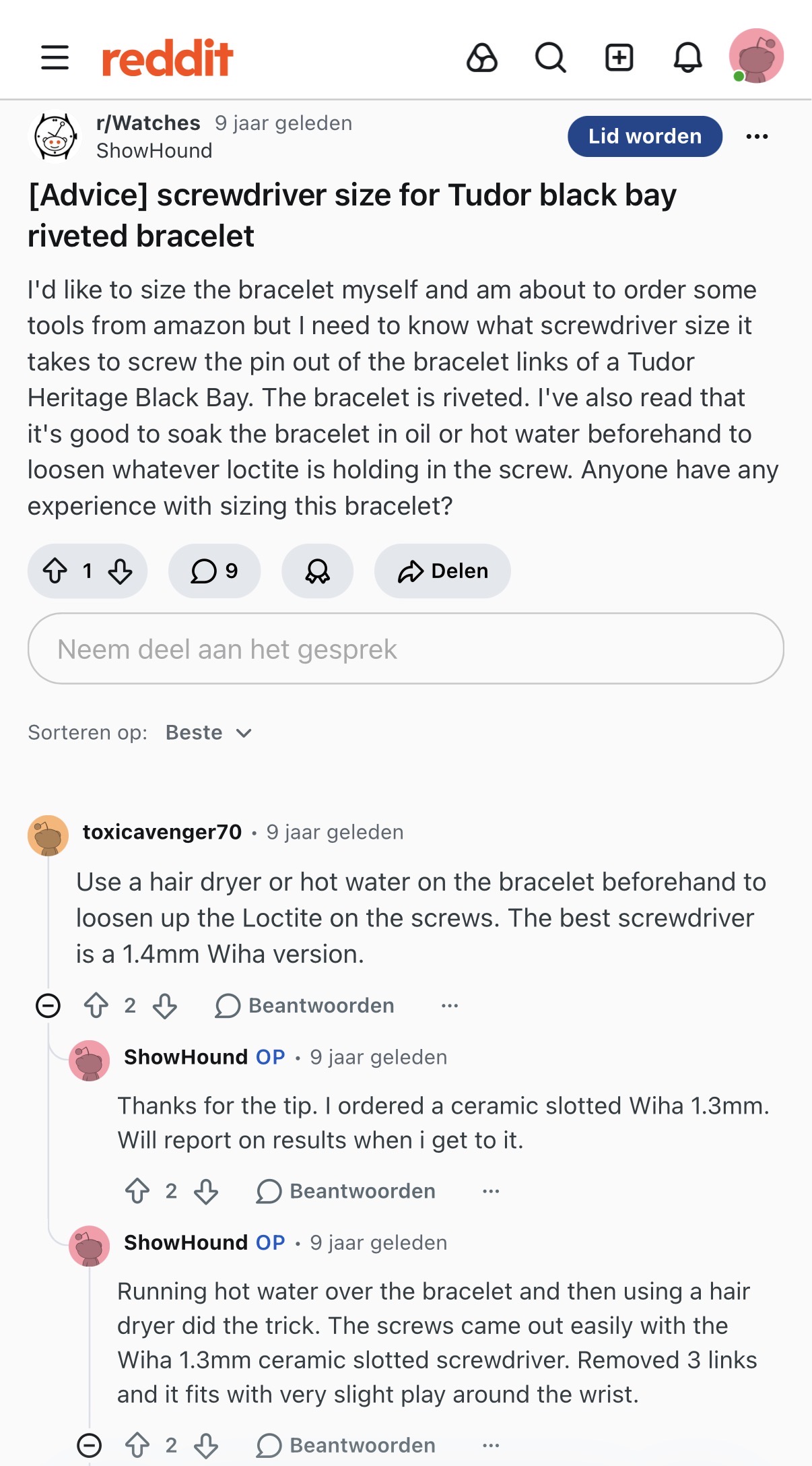
Task: Upvote toxicavenger70's comment
Action: pos(96,1006)
